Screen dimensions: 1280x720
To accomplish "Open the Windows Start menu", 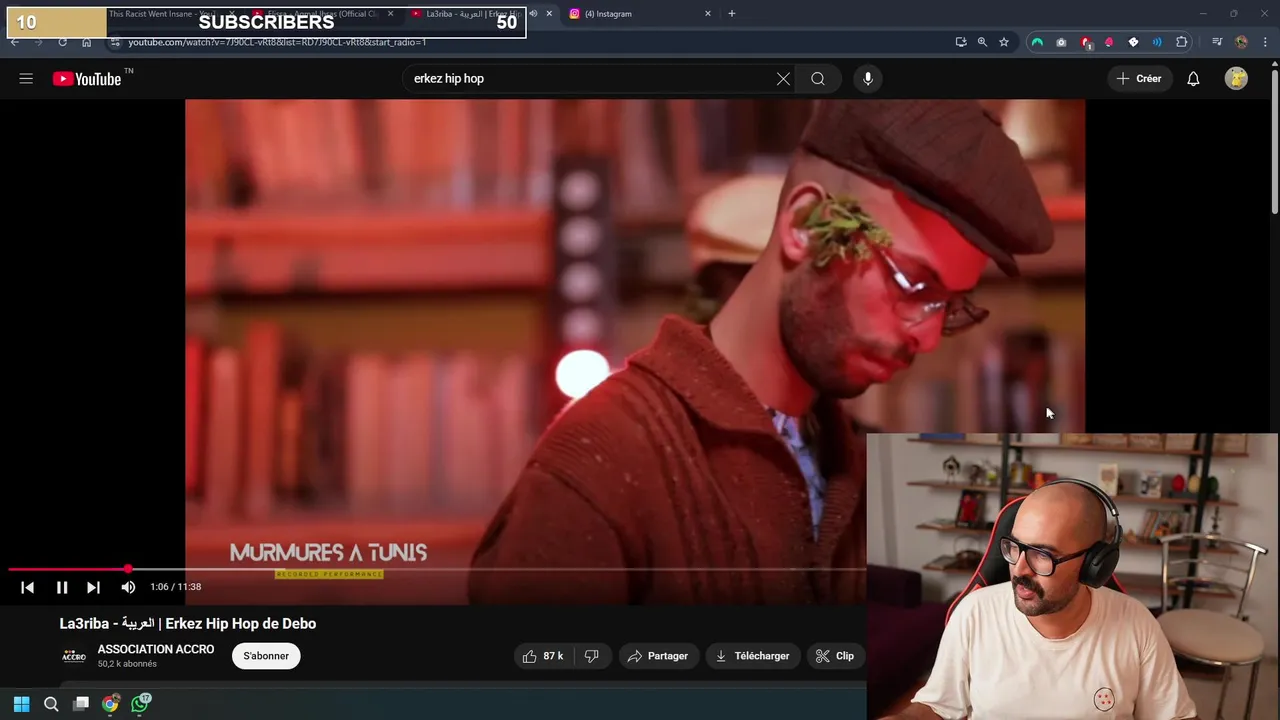I will click(21, 704).
